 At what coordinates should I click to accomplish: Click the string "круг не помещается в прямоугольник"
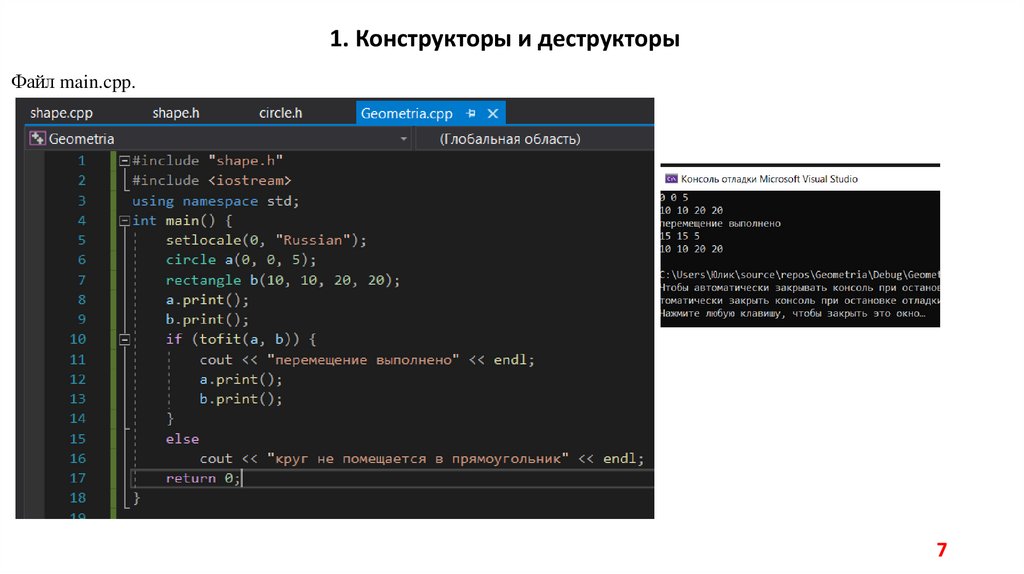point(418,458)
